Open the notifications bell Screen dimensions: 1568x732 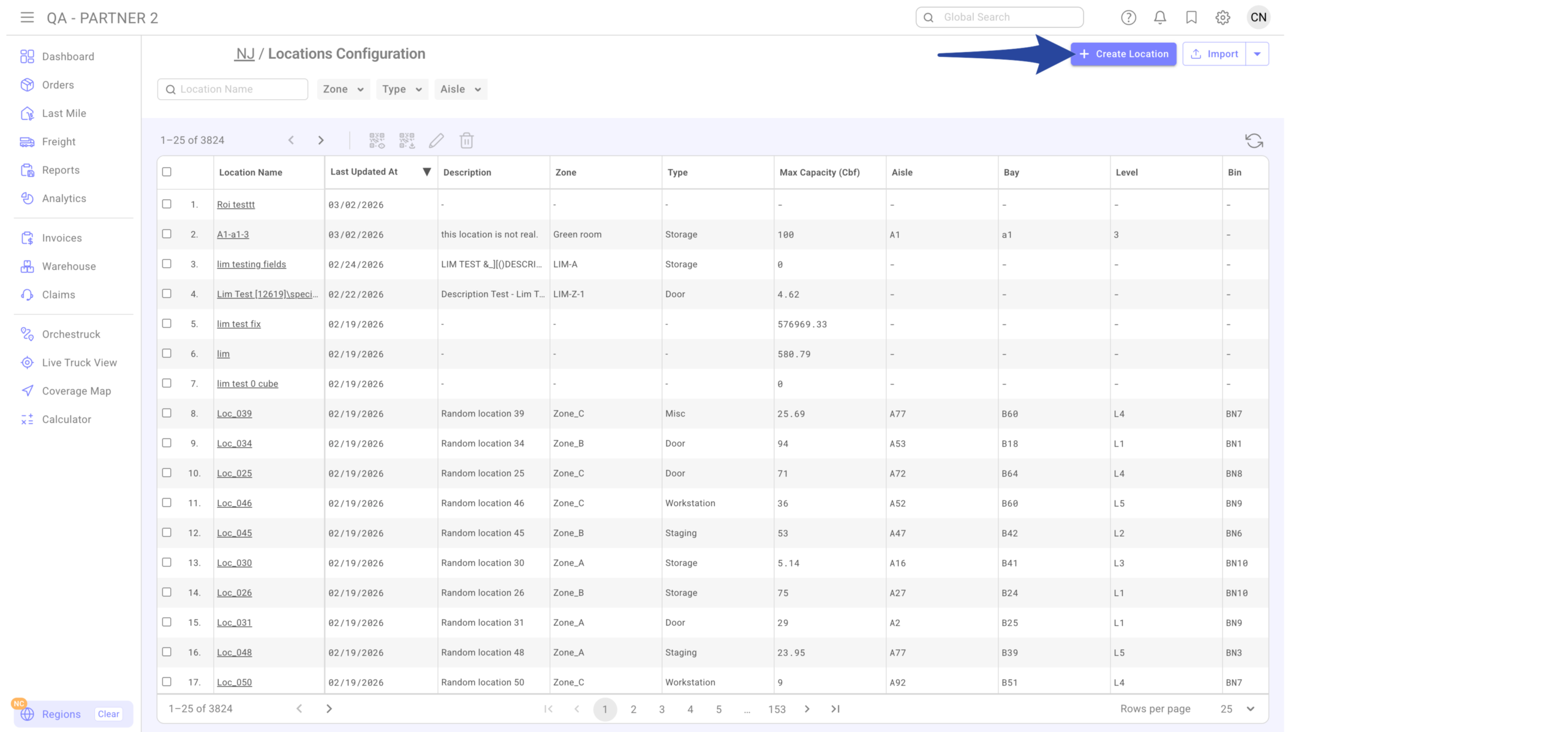(x=1159, y=17)
